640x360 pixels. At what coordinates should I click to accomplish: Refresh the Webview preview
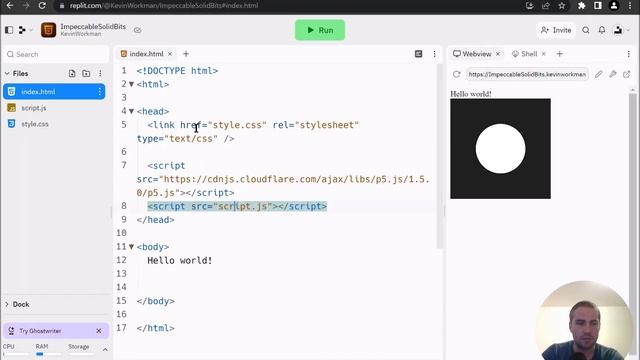[457, 74]
